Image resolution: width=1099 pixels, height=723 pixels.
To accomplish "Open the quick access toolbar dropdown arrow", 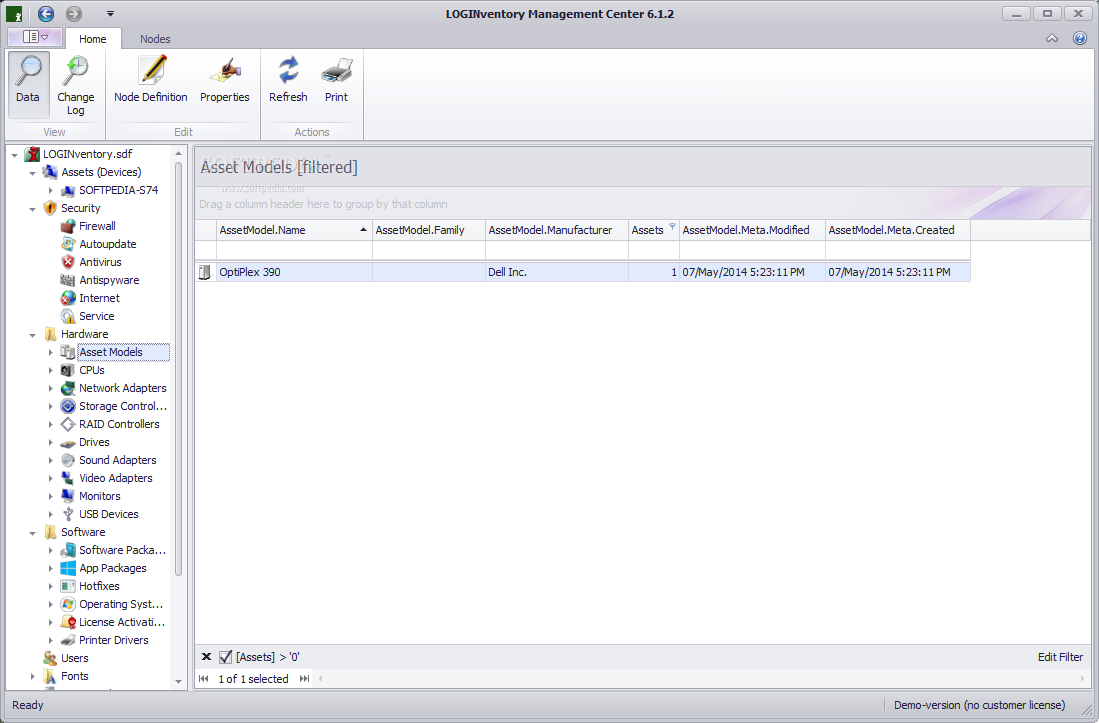I will click(110, 13).
